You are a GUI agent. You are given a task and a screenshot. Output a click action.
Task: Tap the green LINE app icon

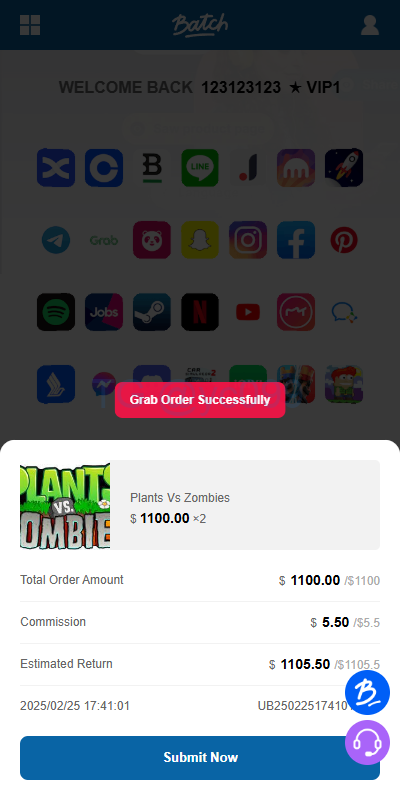point(200,168)
